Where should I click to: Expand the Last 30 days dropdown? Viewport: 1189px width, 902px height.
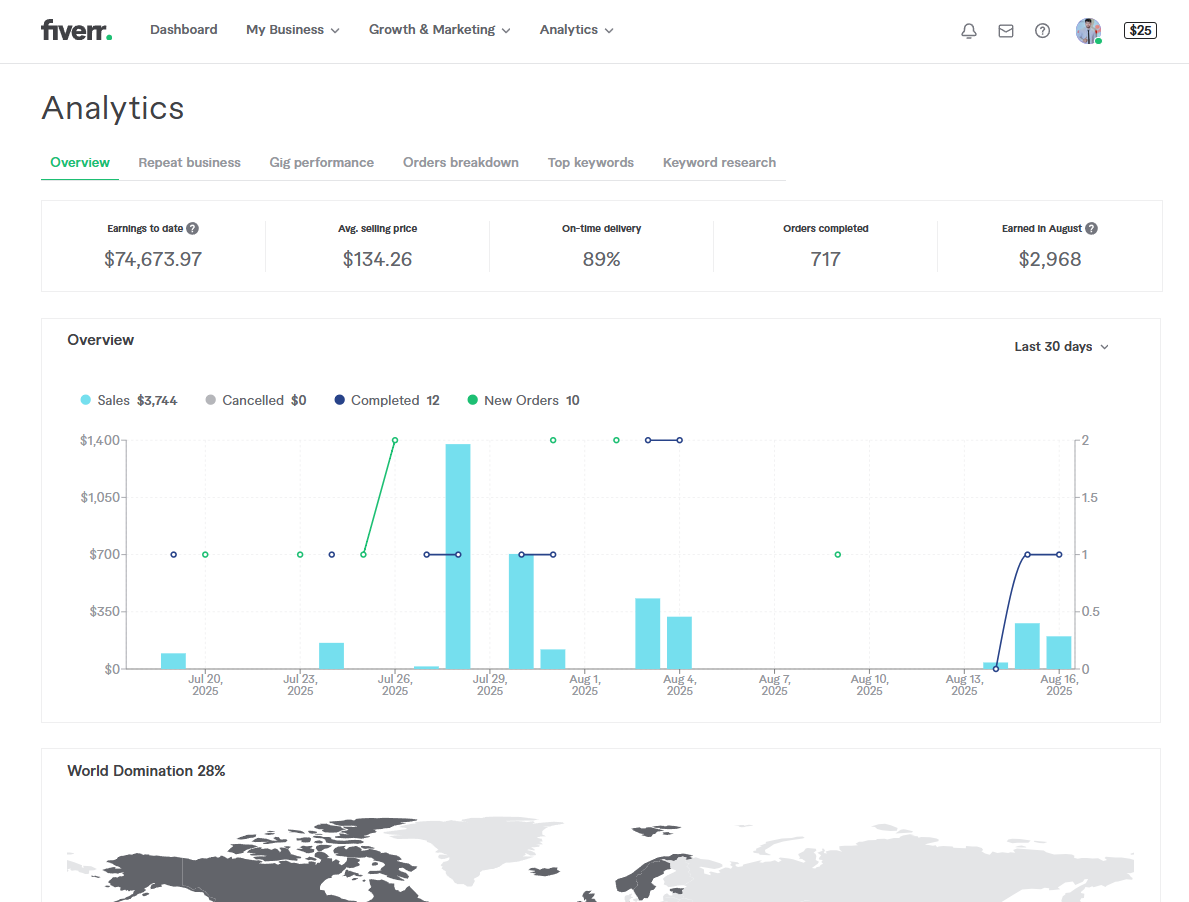click(1061, 347)
